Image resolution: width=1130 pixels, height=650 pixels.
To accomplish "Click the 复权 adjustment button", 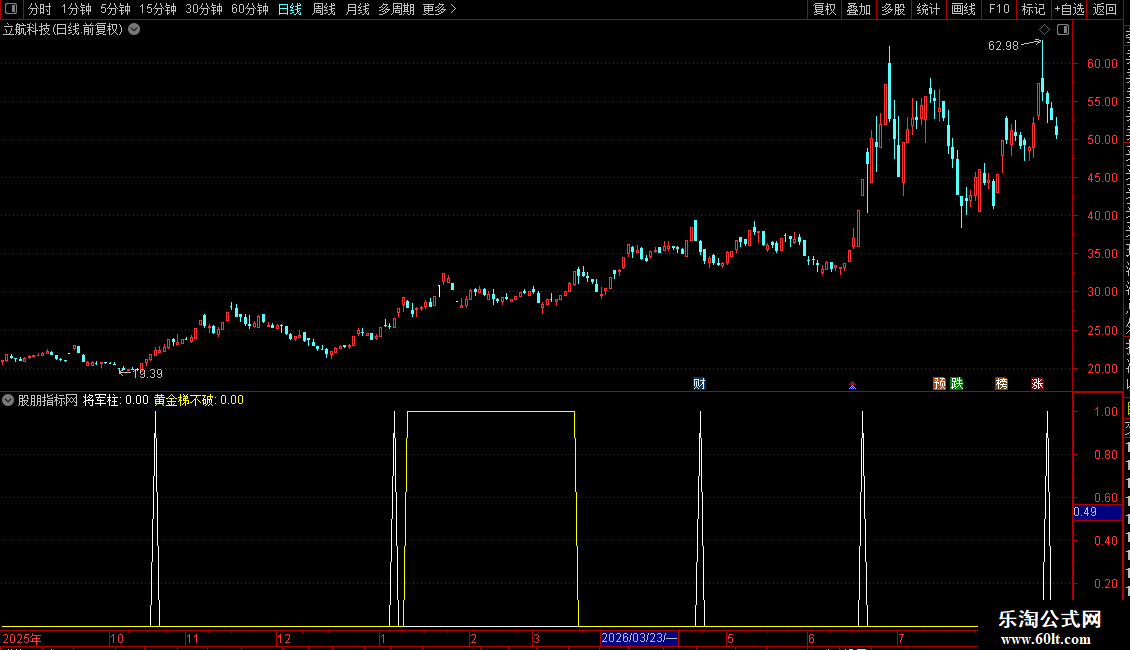I will (x=824, y=9).
